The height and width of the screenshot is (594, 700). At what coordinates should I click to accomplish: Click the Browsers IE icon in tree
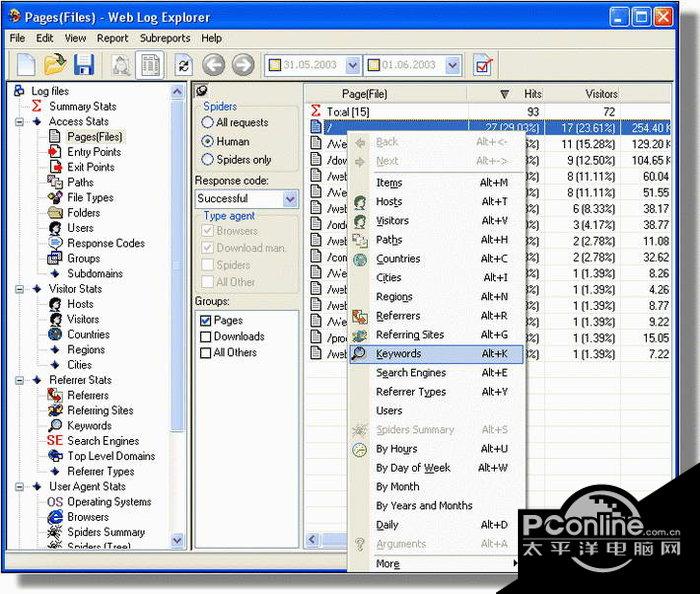click(x=55, y=517)
